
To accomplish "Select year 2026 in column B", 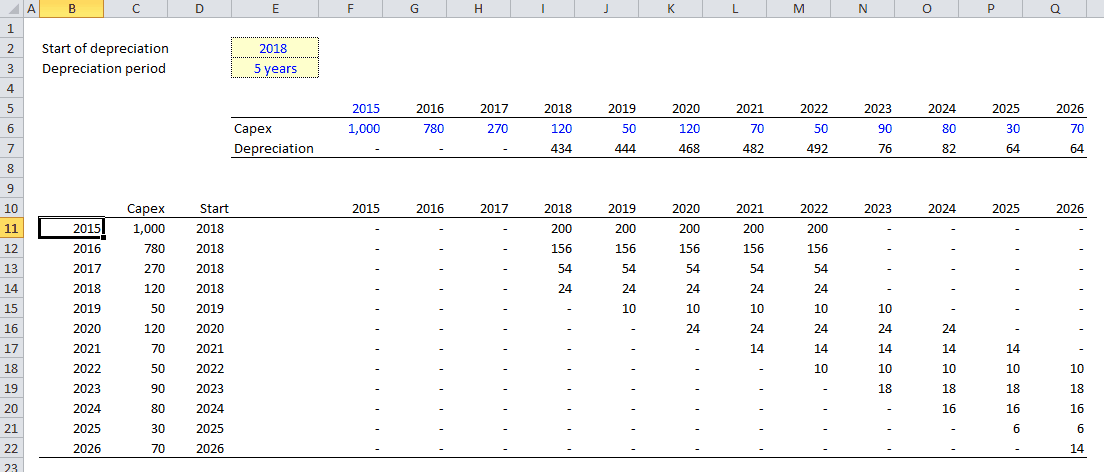I will point(87,448).
